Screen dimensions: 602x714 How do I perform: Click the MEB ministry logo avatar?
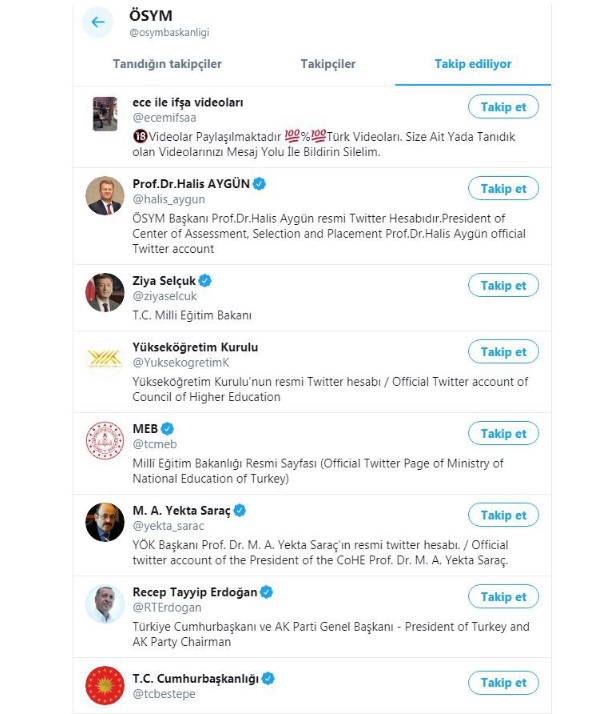105,441
